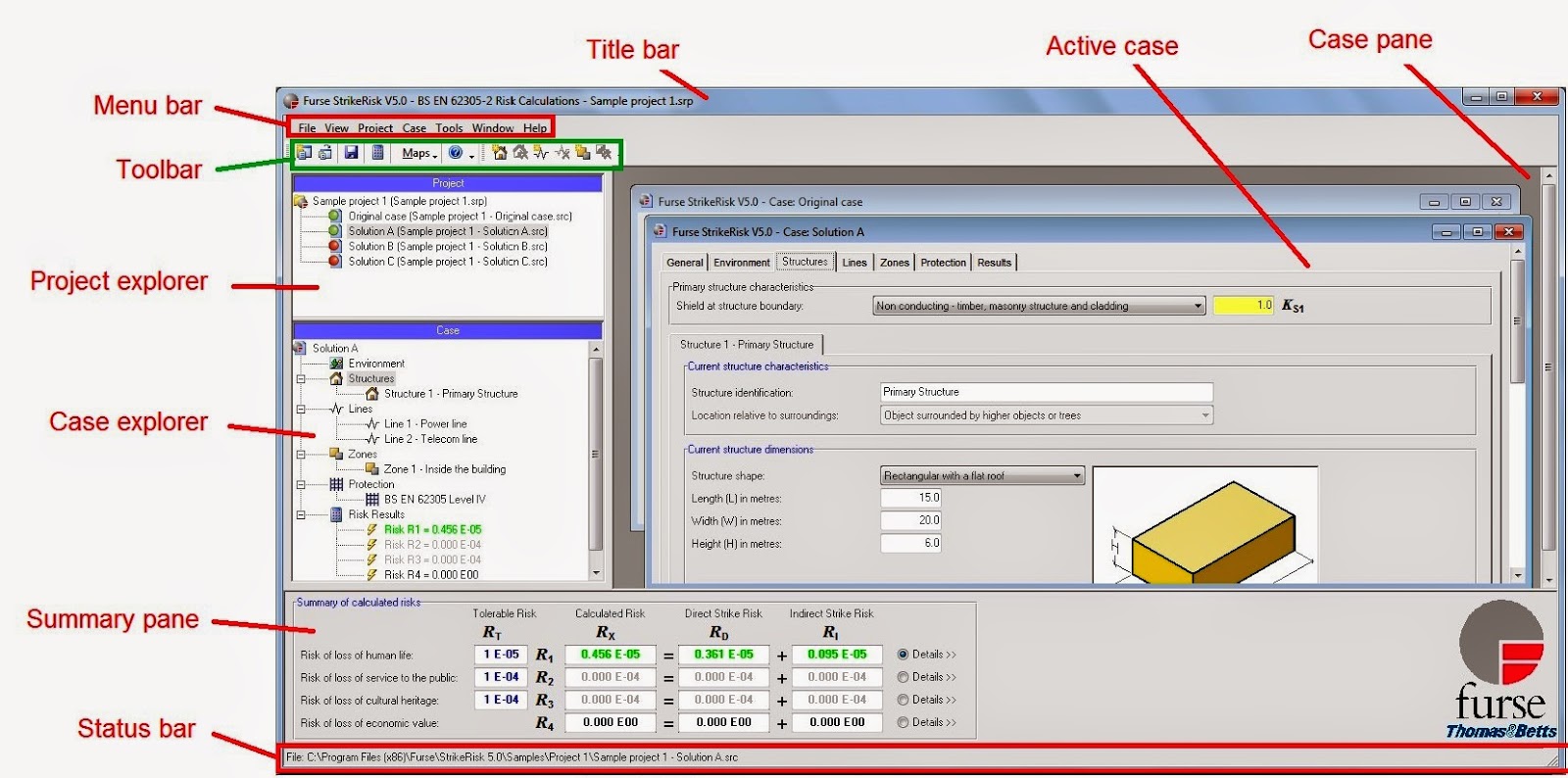Select Original case in the Project explorer
The width and height of the screenshot is (1568, 778).
point(460,217)
